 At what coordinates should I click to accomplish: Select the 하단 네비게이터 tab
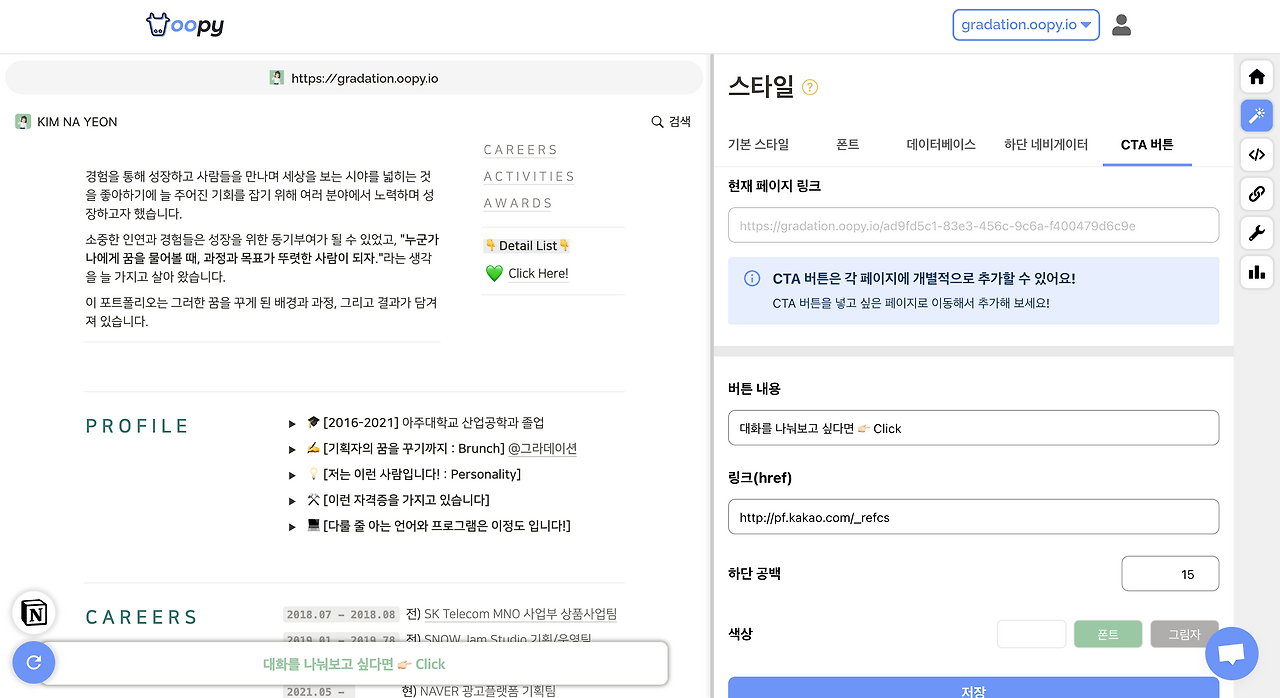coord(1046,144)
